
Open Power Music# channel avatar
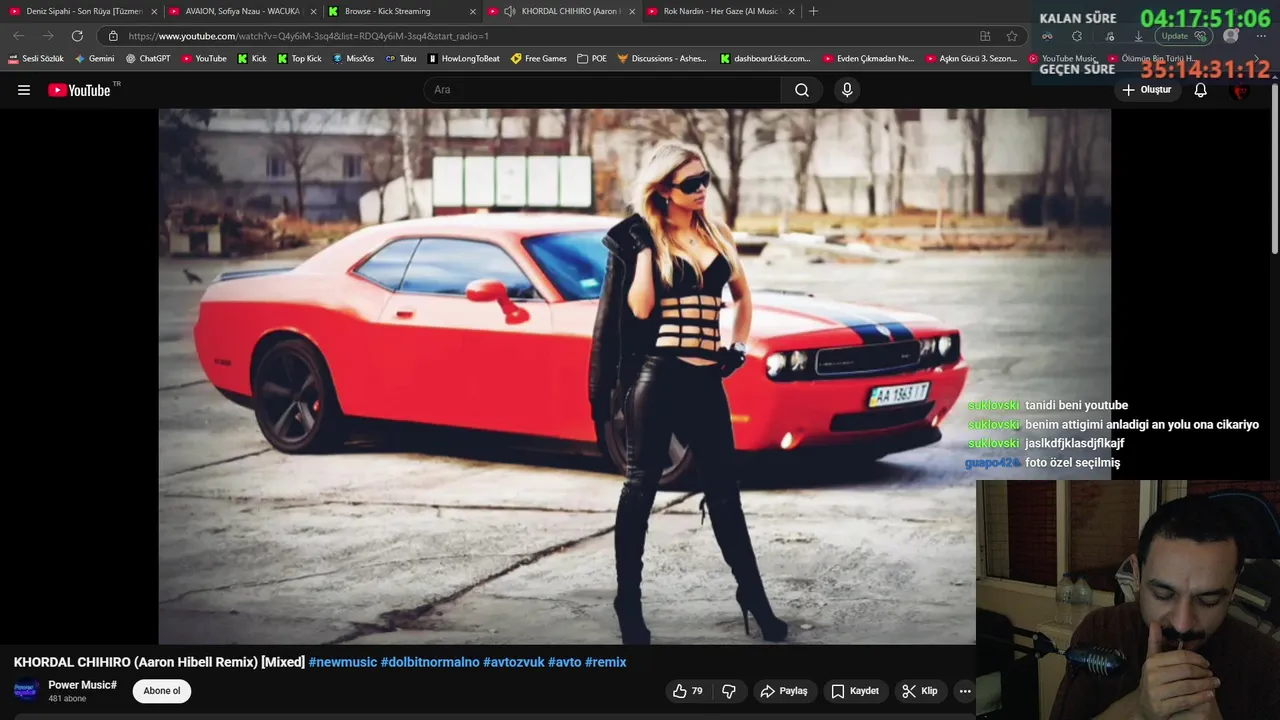[26, 691]
